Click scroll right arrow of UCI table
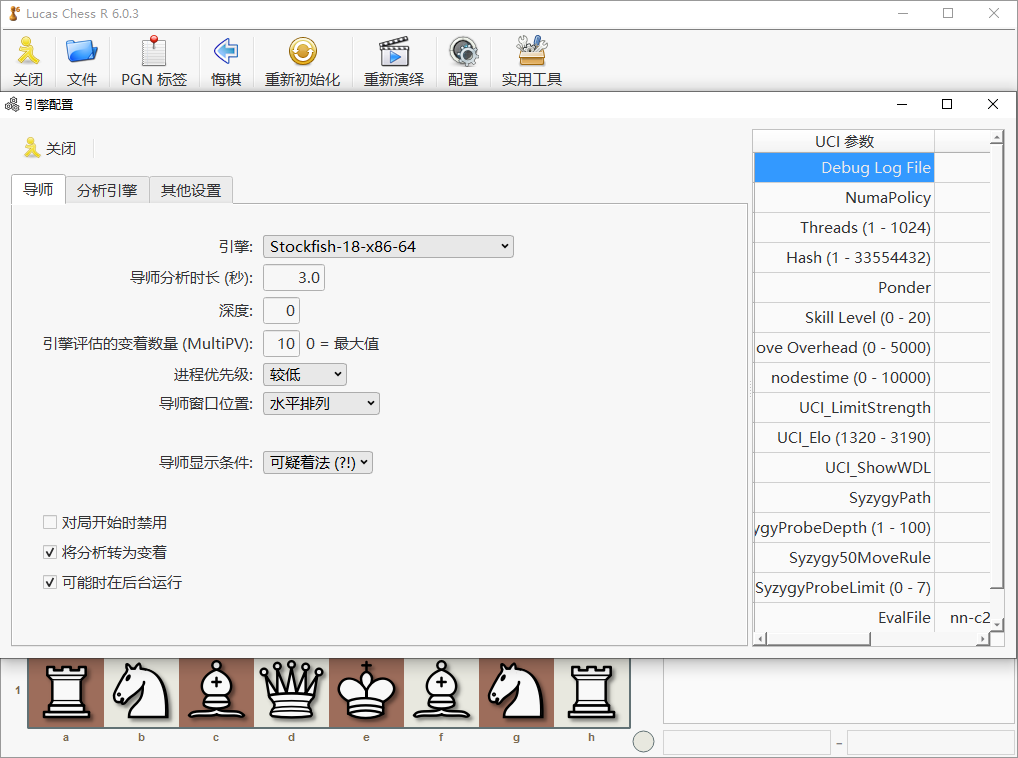 983,639
